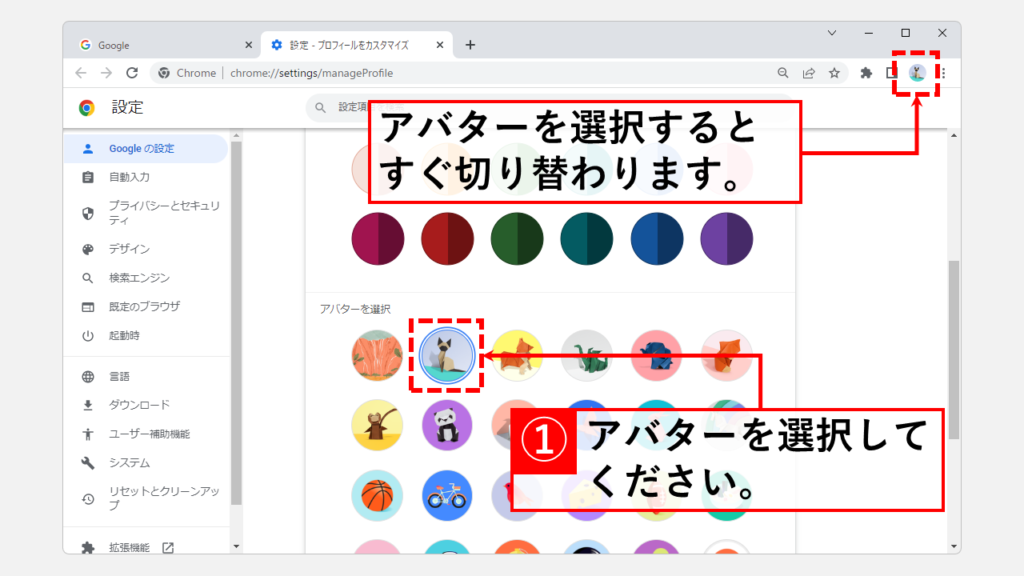Open デザイン settings section
Screen dimensions: 1024x576
(146, 249)
